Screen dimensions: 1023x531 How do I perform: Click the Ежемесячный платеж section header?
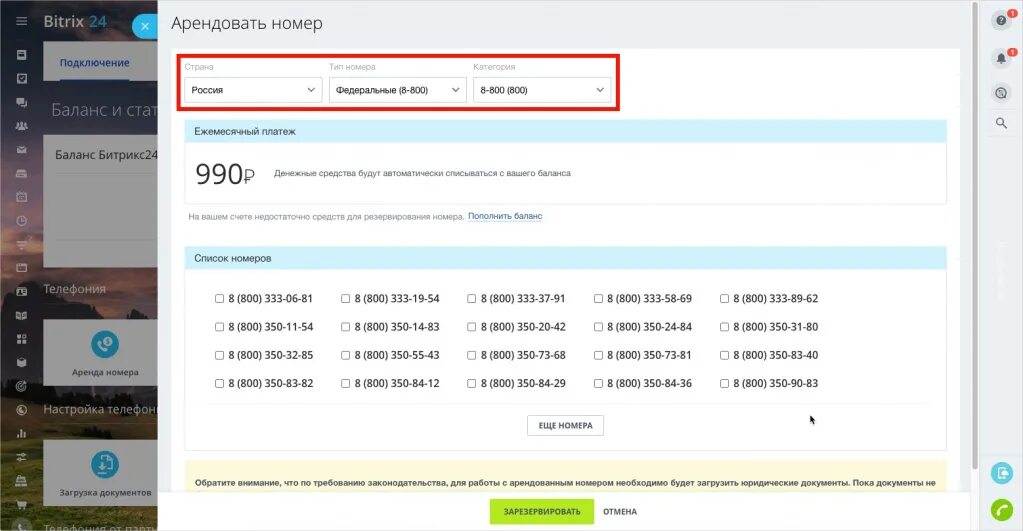tap(565, 131)
